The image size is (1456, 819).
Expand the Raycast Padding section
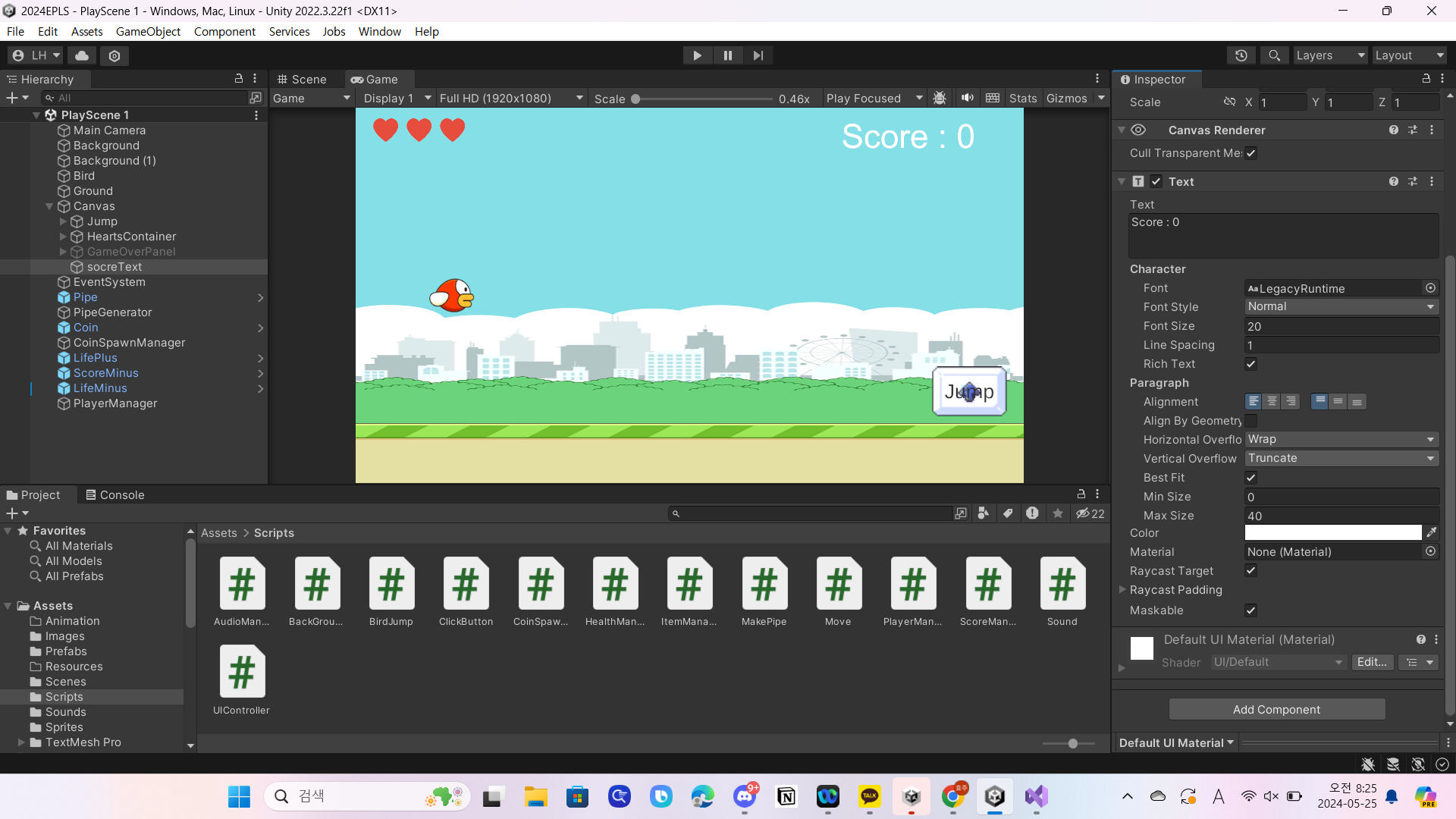[1122, 590]
